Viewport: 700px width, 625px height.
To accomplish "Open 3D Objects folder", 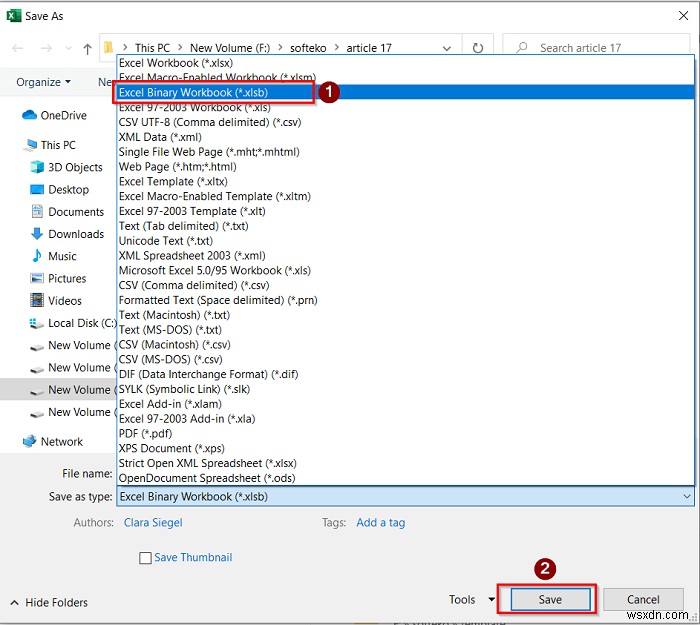I will pos(67,167).
